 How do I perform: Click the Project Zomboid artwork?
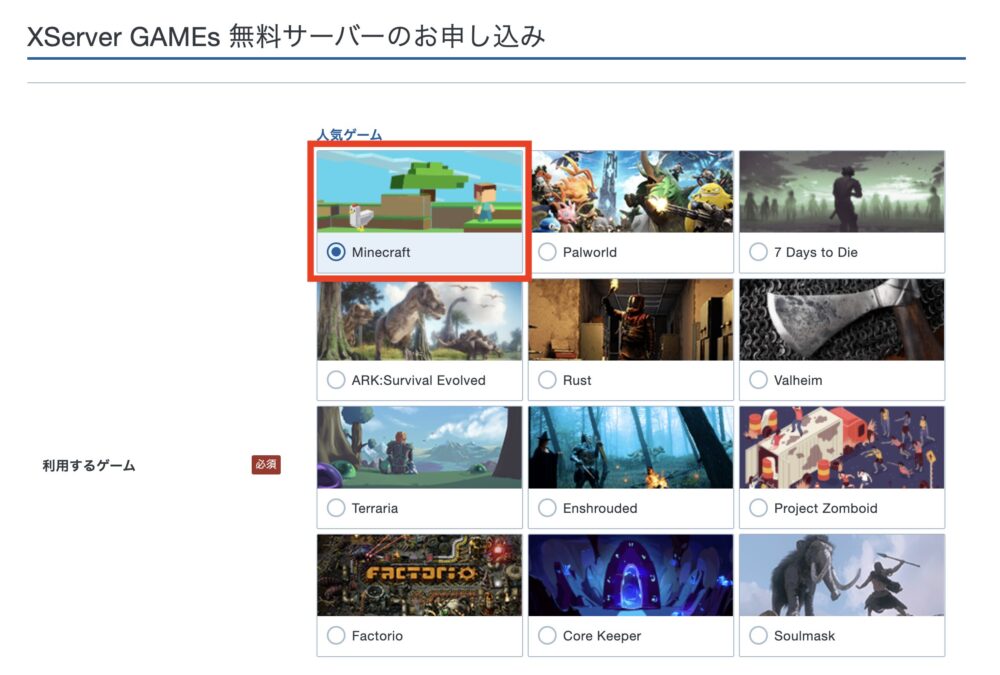coord(842,448)
